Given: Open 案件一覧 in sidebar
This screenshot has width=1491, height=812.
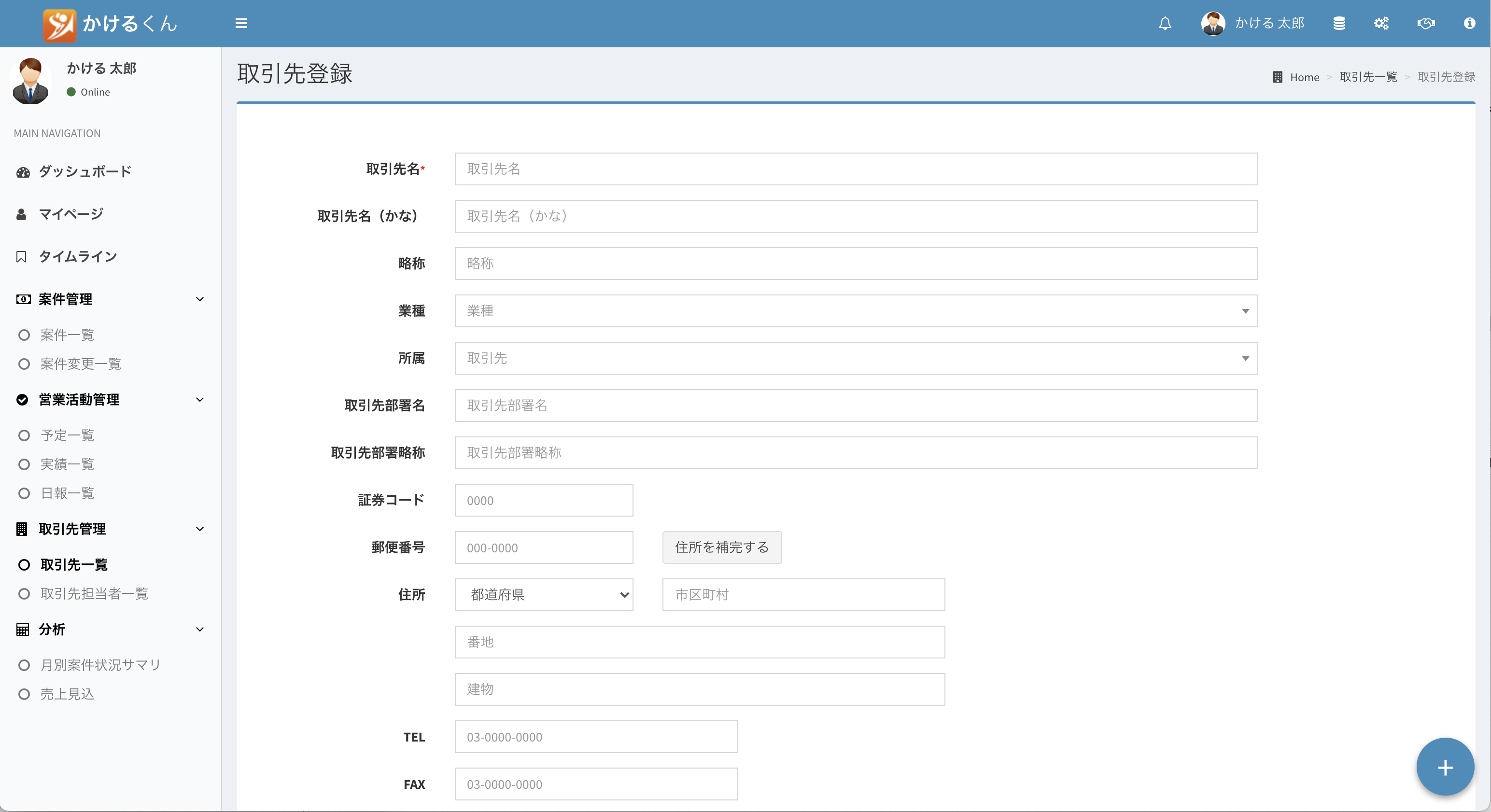Looking at the screenshot, I should click(x=67, y=335).
